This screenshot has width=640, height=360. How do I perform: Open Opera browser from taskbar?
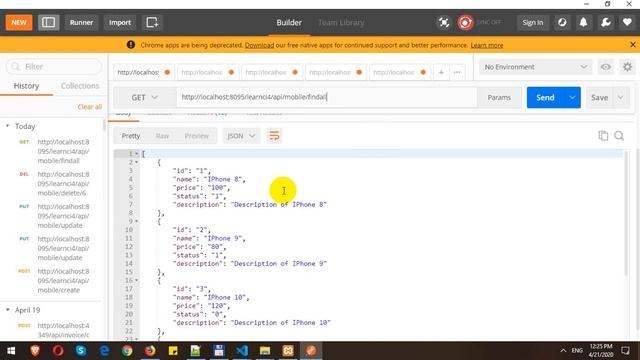[58, 351]
